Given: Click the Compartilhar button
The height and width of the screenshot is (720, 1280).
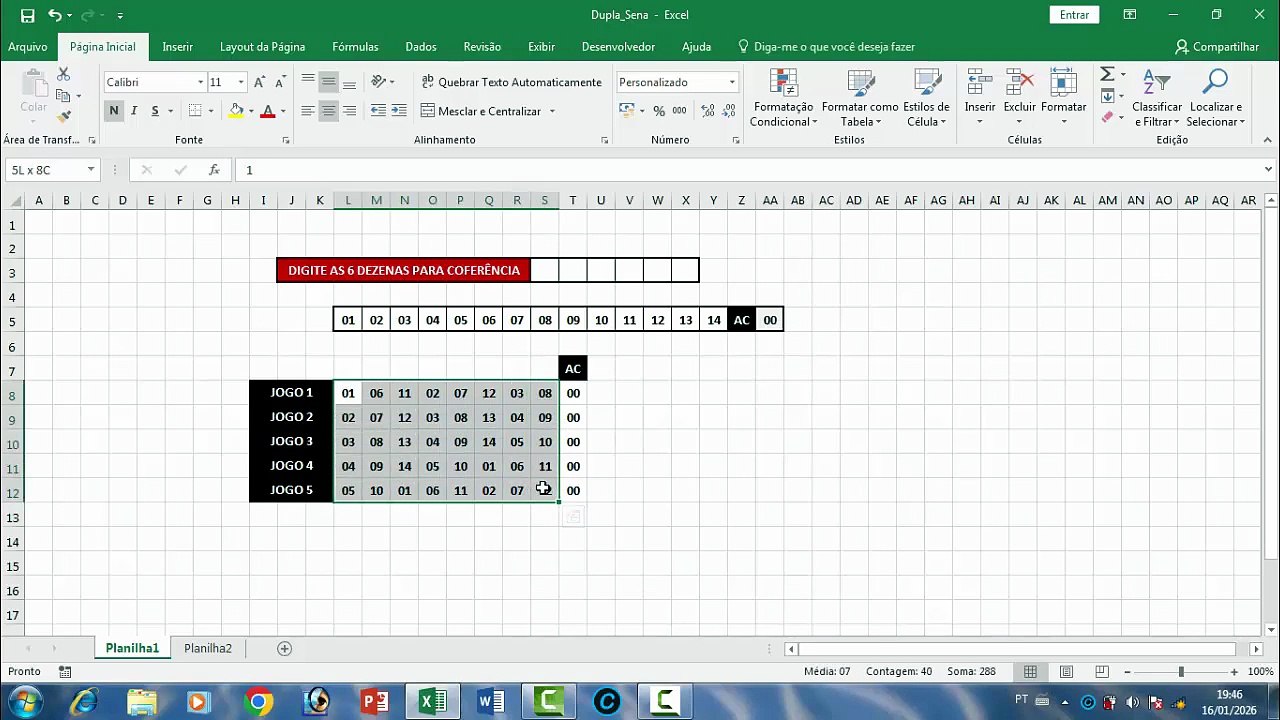Looking at the screenshot, I should point(1217,47).
